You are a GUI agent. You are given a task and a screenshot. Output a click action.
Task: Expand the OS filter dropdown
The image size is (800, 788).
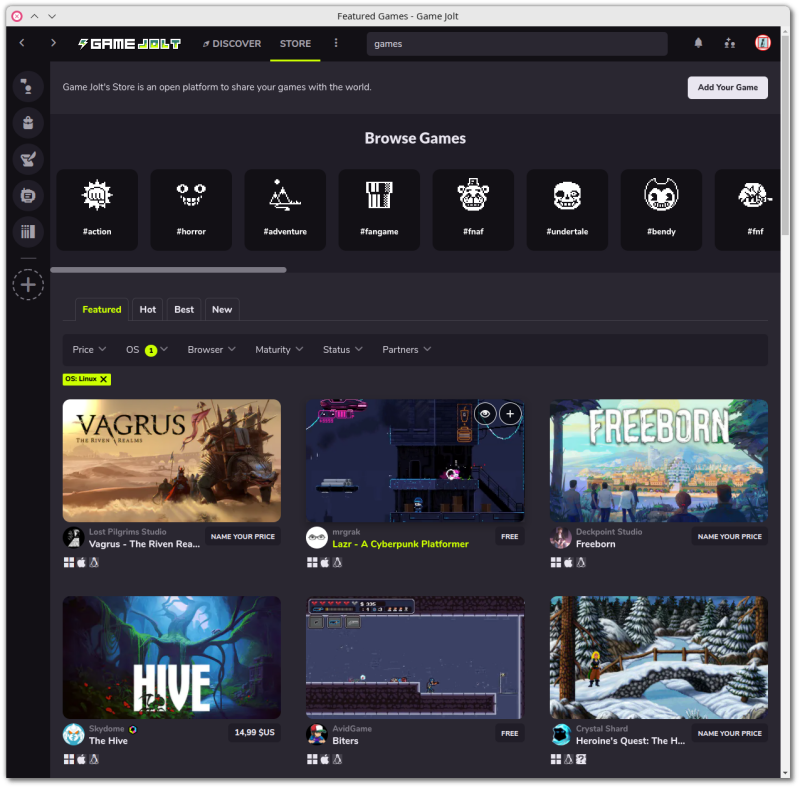(x=147, y=350)
